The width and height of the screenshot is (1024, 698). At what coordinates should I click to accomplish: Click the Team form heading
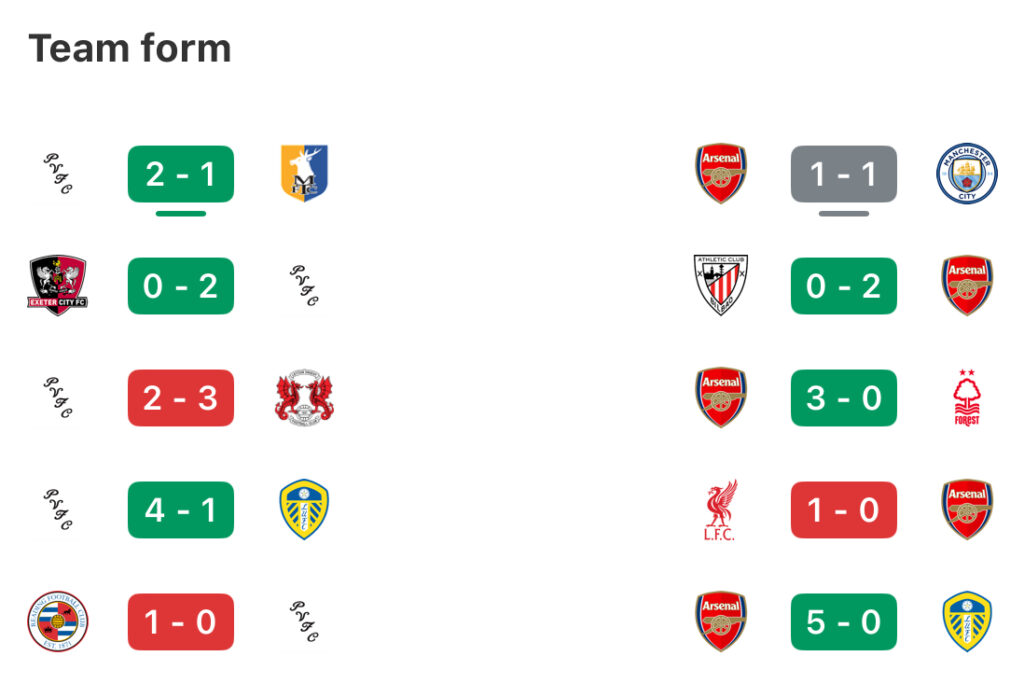coord(129,48)
